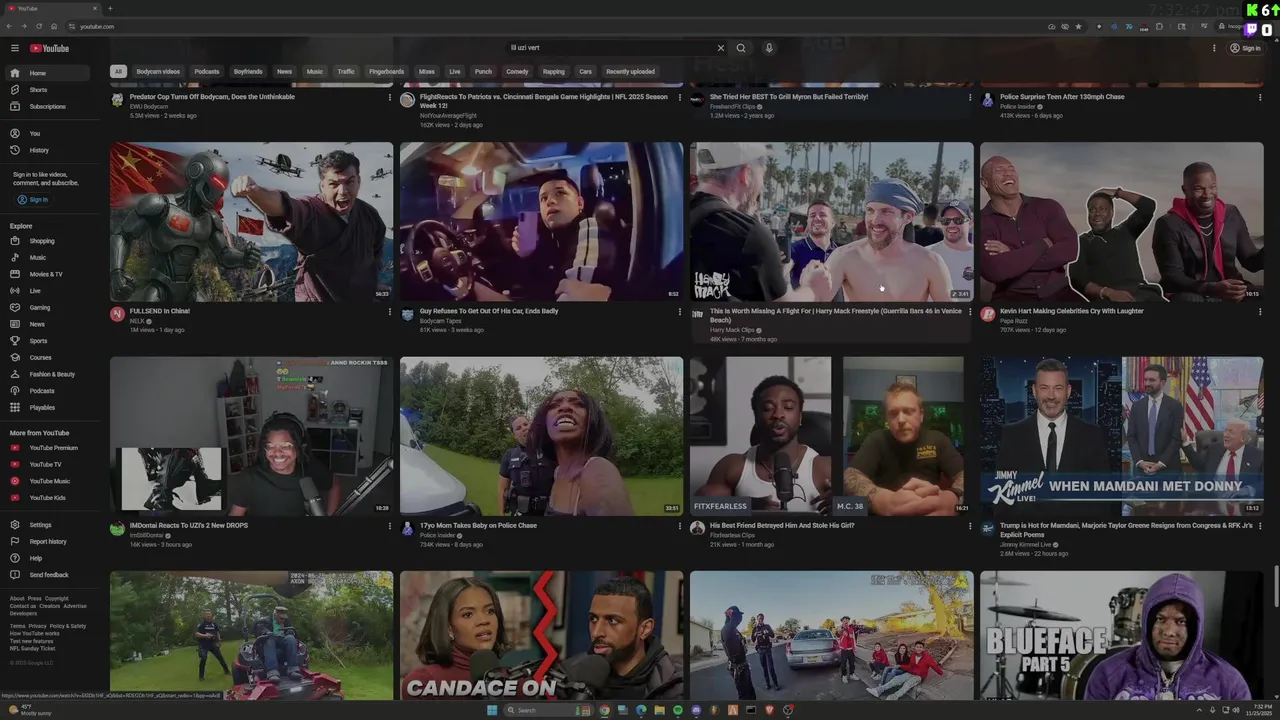Select the Rapping filter chip
Screen dimensions: 1280x720
tap(553, 72)
